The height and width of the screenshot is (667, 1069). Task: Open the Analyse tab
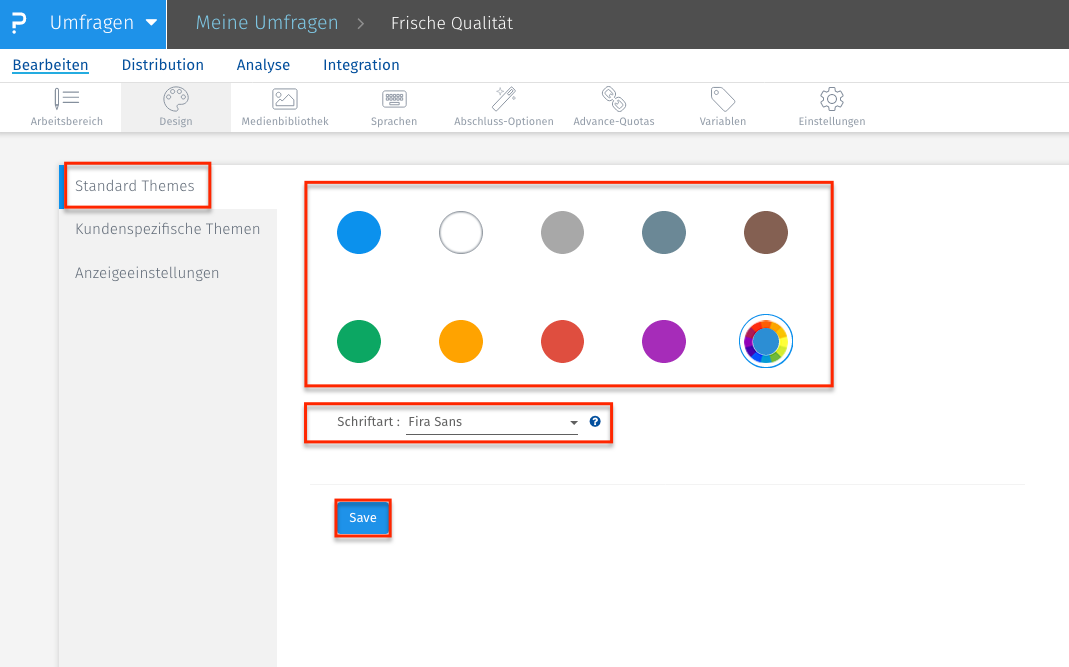(263, 64)
